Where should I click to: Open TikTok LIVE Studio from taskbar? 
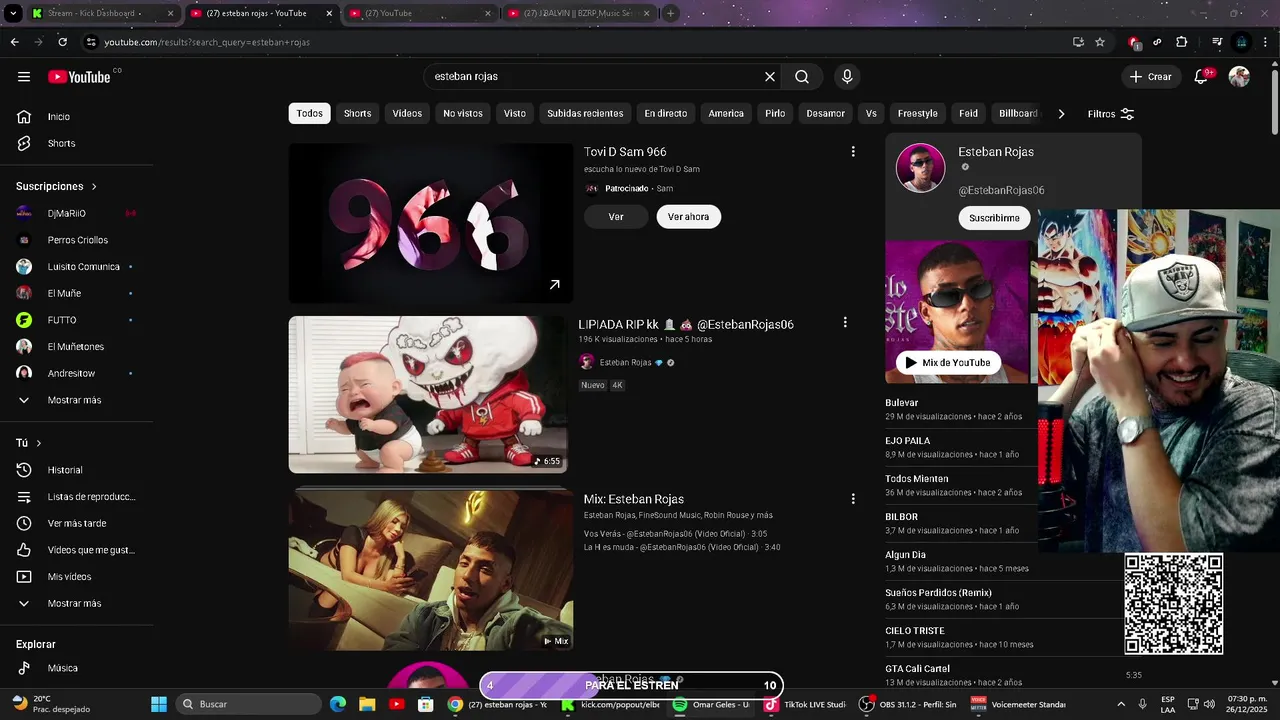pyautogui.click(x=806, y=704)
